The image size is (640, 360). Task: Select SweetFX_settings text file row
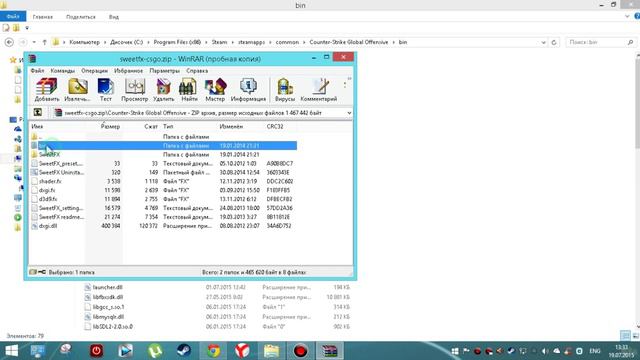click(163, 208)
